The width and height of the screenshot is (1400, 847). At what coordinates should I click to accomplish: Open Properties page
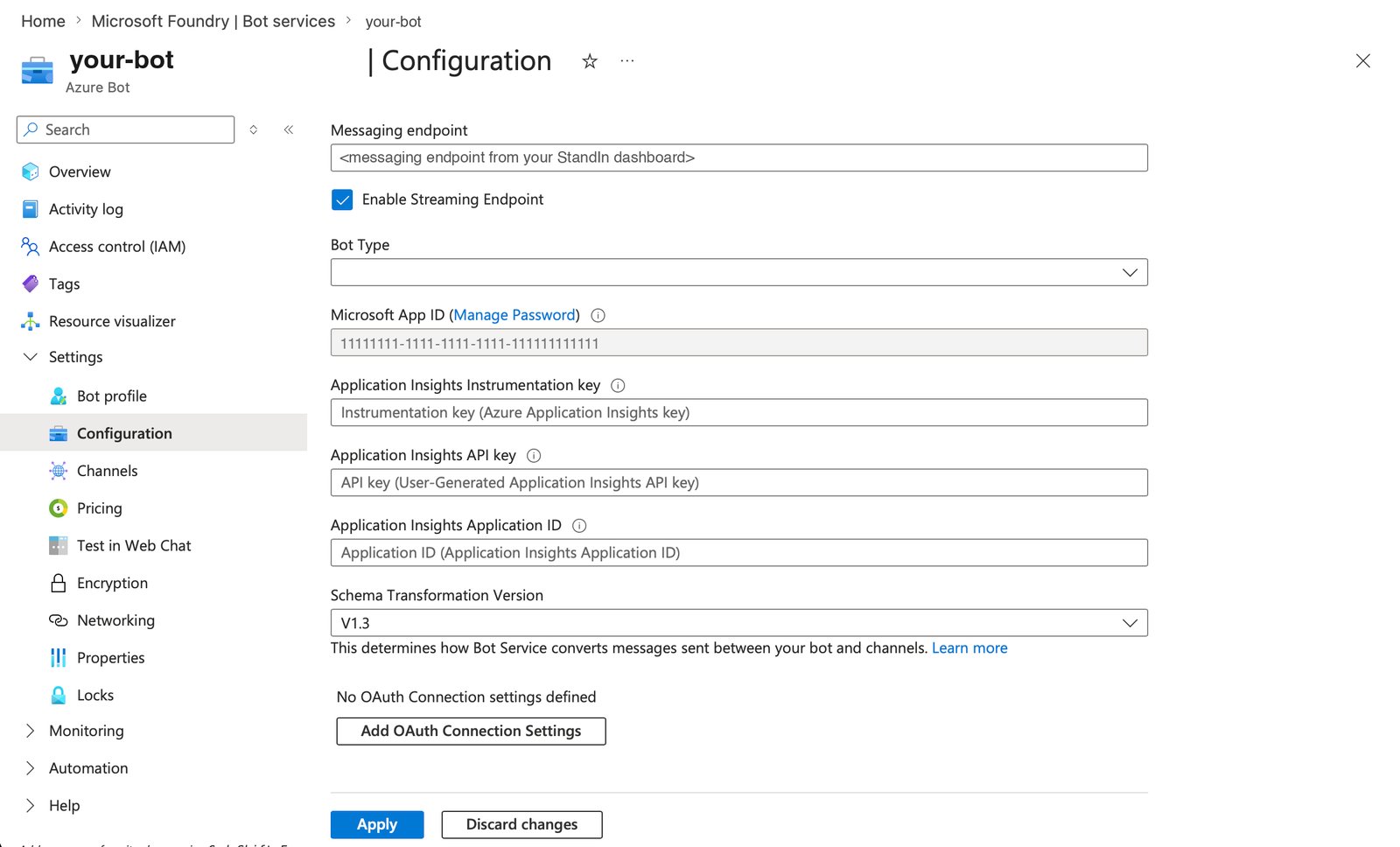111,658
